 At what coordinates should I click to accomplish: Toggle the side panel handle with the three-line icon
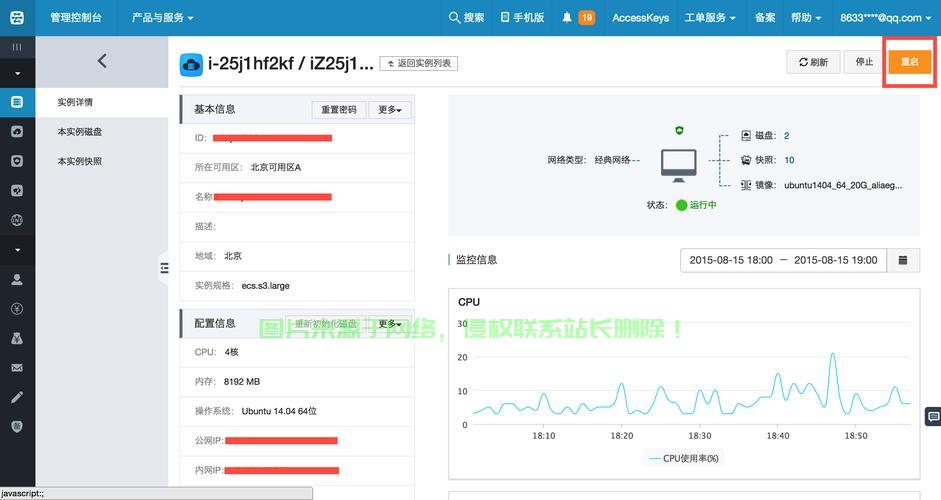[164, 268]
